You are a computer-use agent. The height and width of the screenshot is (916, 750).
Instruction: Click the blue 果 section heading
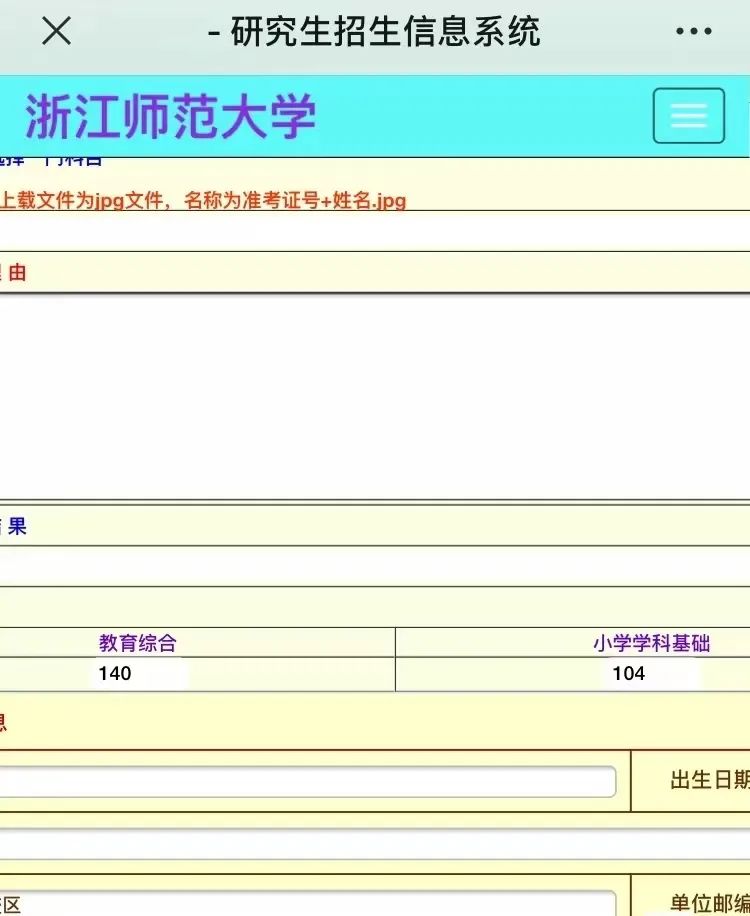tap(16, 526)
